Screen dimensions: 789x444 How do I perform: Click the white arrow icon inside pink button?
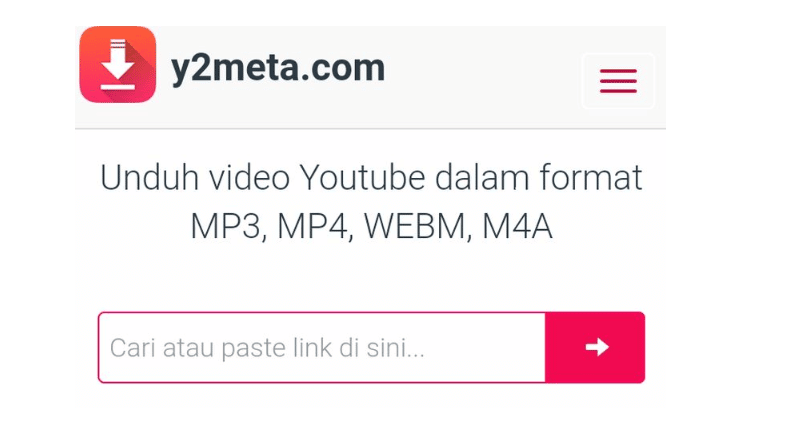point(597,347)
